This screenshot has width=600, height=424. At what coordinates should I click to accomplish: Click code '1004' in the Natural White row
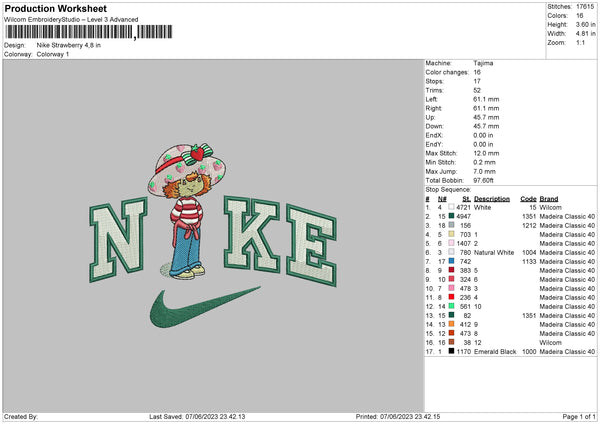(529, 253)
